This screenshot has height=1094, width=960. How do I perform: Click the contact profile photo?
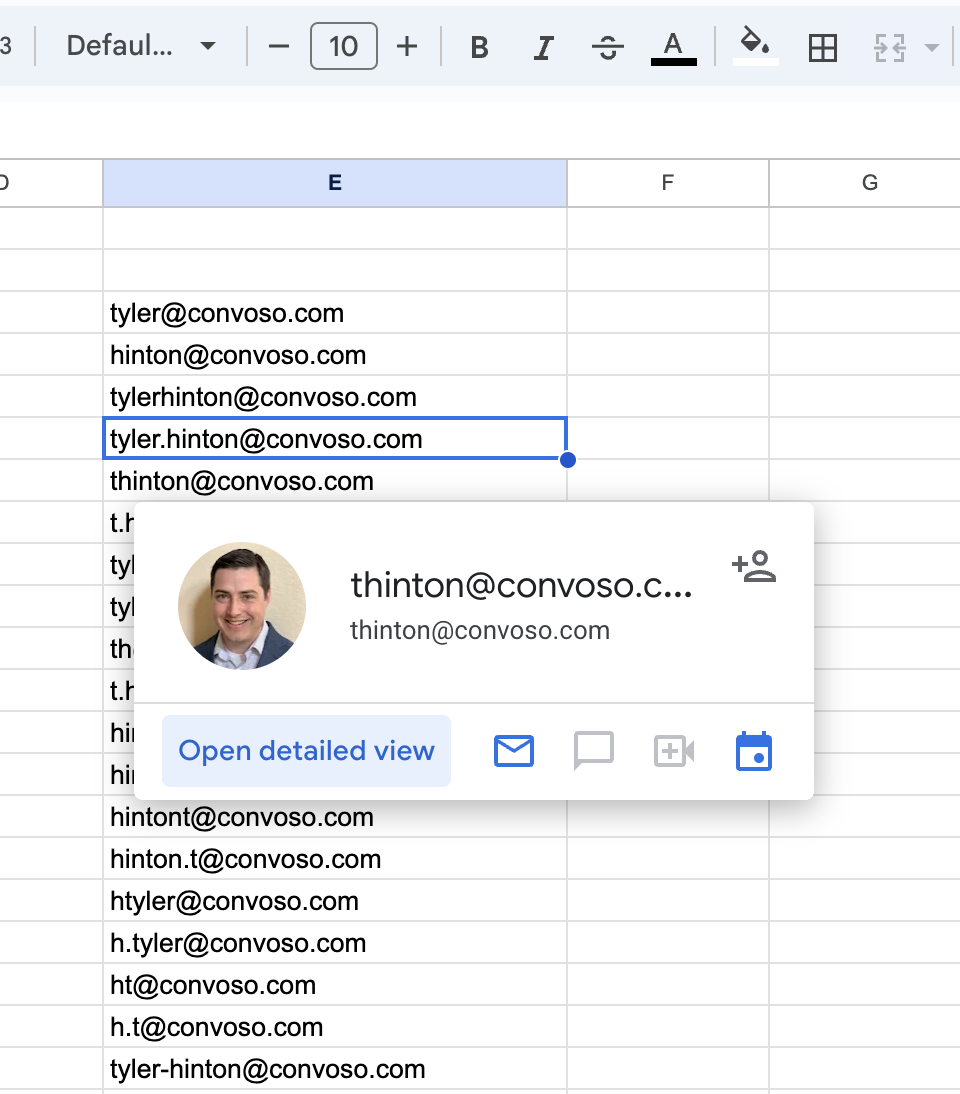241,606
